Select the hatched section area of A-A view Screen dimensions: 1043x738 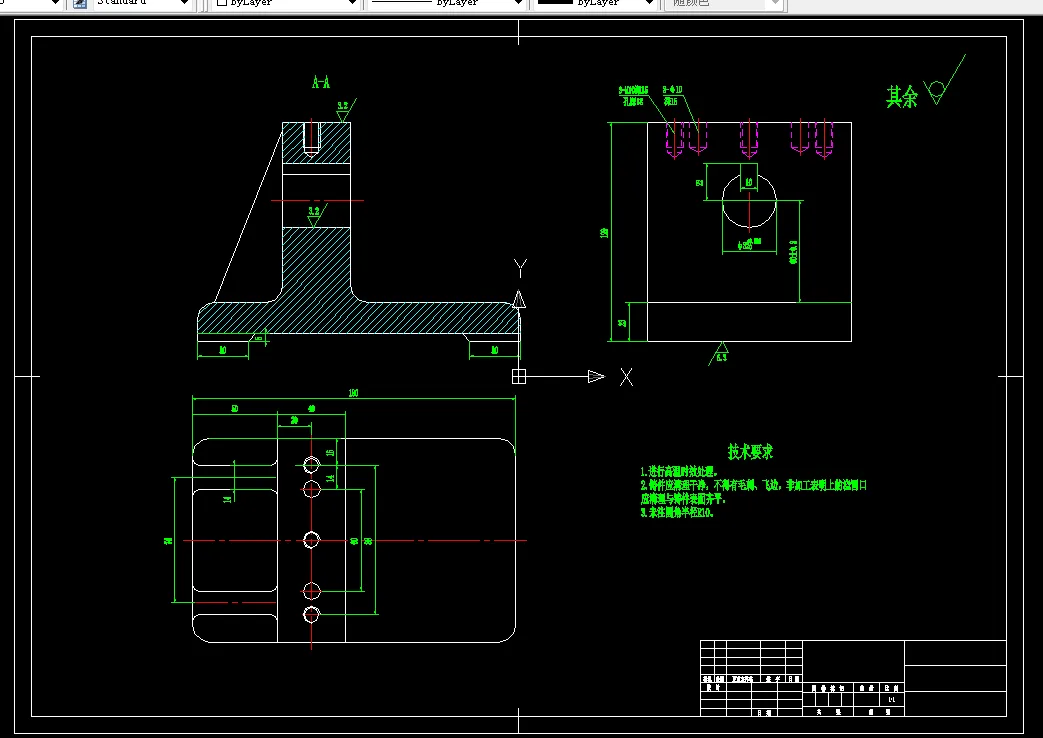(x=316, y=279)
